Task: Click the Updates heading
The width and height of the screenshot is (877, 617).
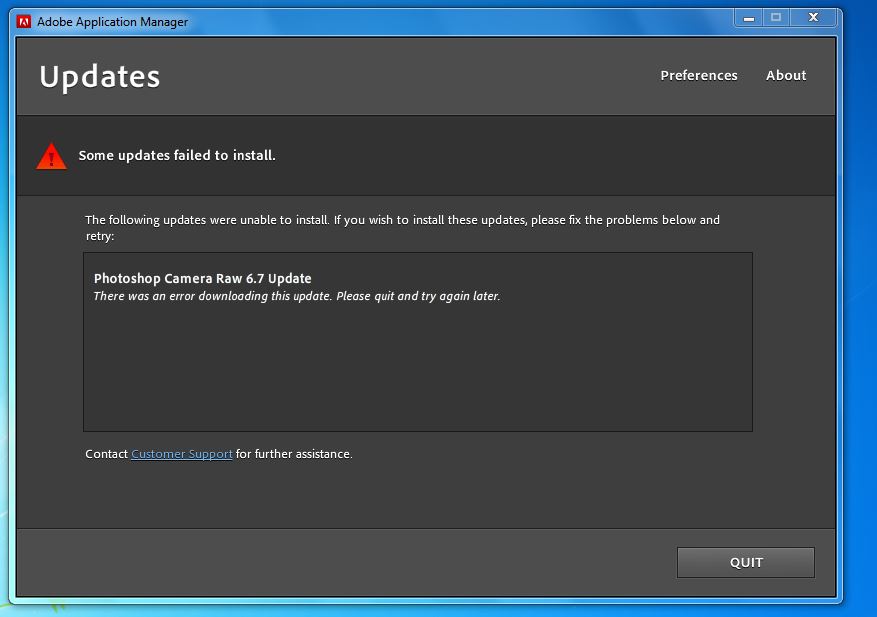Action: [x=100, y=77]
